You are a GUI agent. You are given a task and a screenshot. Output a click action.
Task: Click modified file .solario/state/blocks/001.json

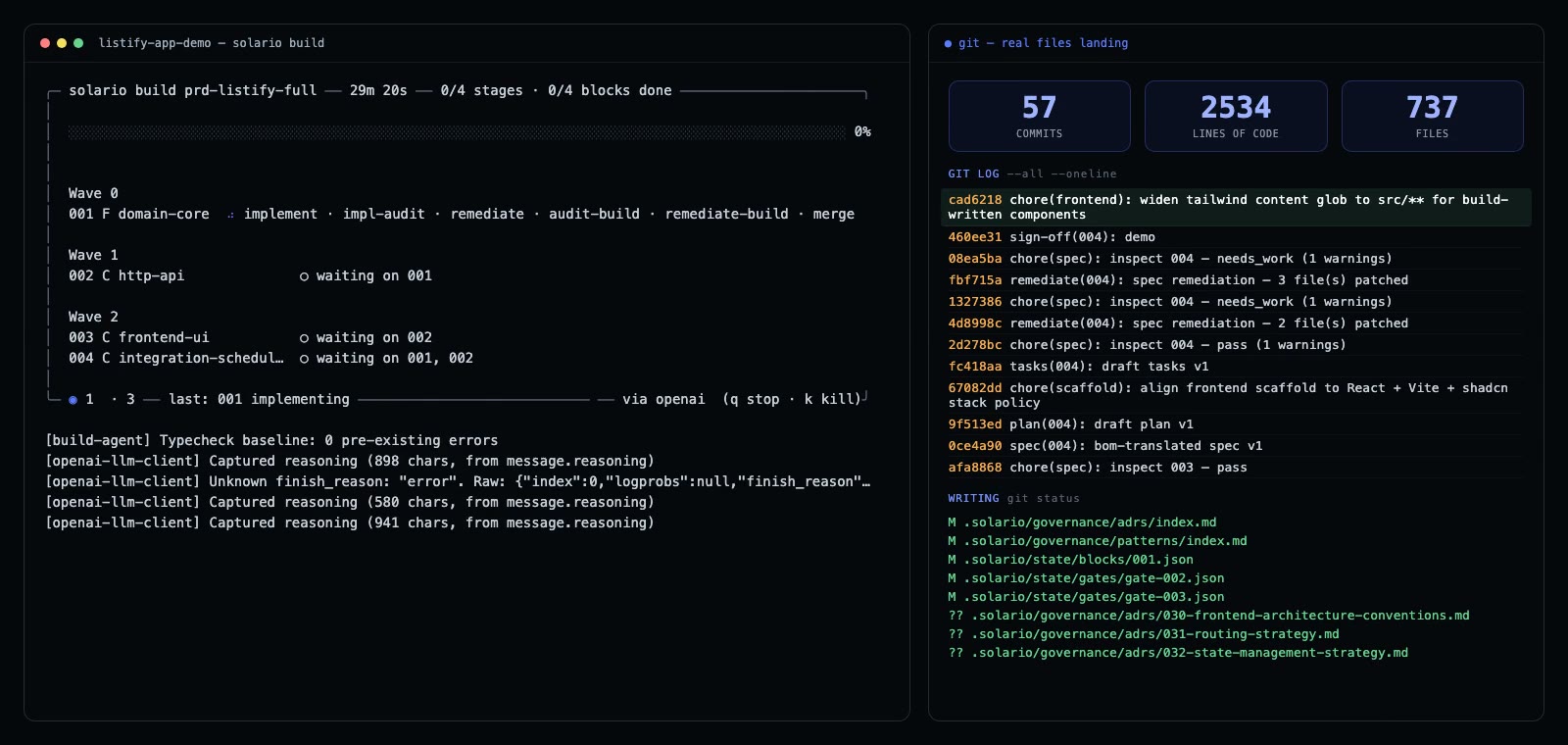pyautogui.click(x=1070, y=560)
